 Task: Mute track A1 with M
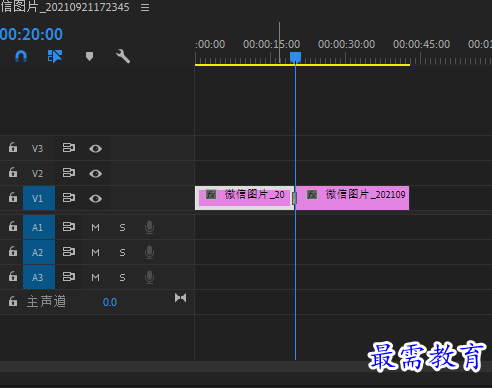pos(95,228)
